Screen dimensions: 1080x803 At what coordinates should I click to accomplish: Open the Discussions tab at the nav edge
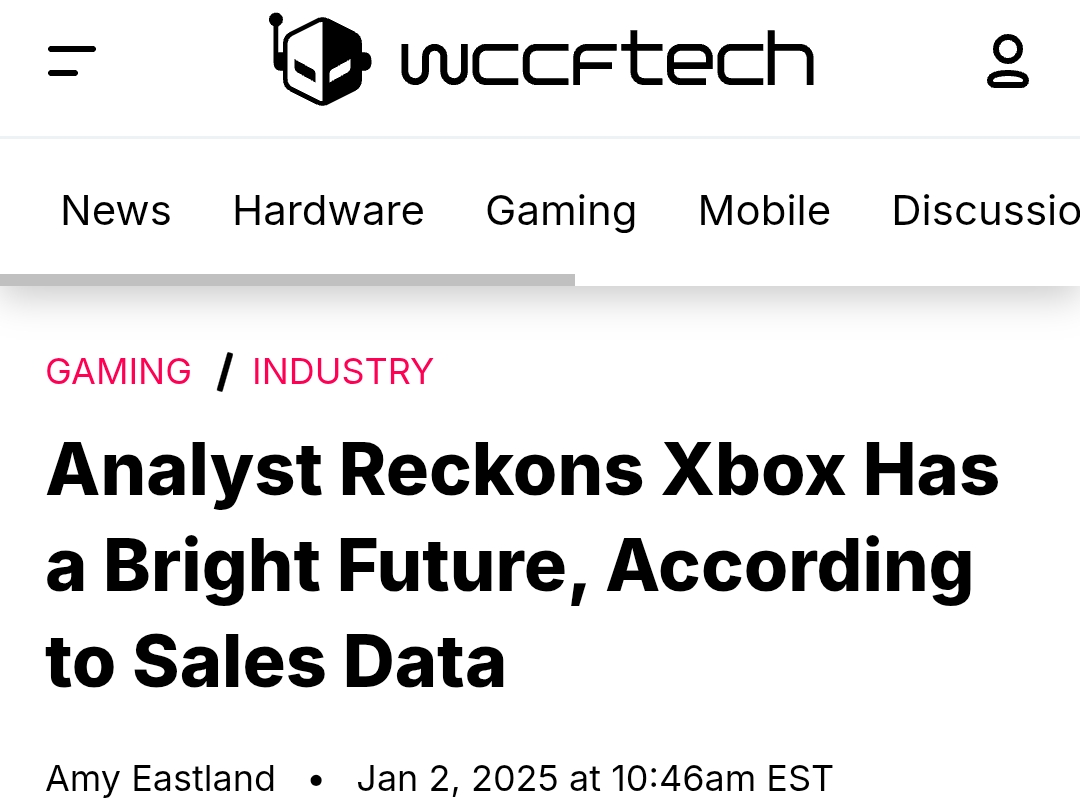[985, 211]
